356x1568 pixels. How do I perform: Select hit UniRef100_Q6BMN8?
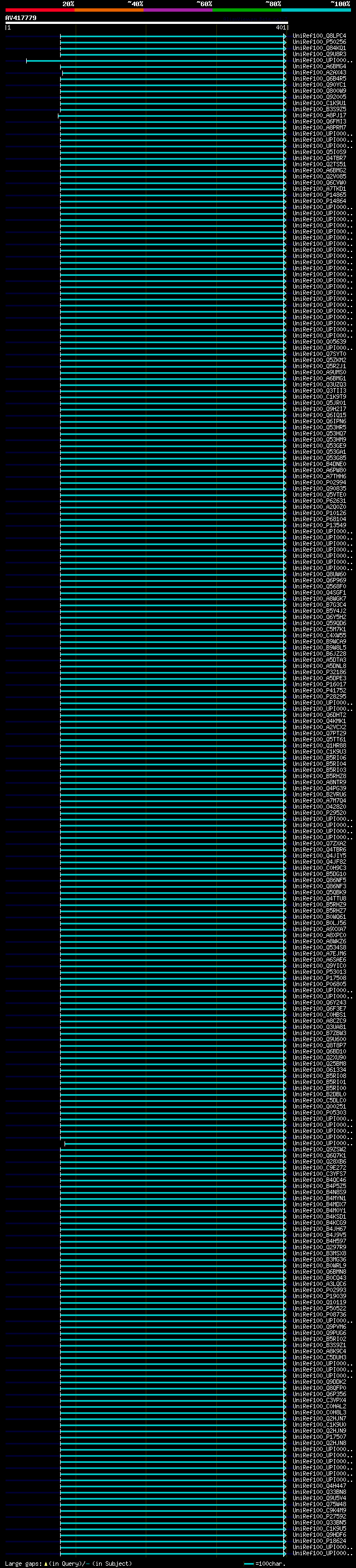(319, 1272)
